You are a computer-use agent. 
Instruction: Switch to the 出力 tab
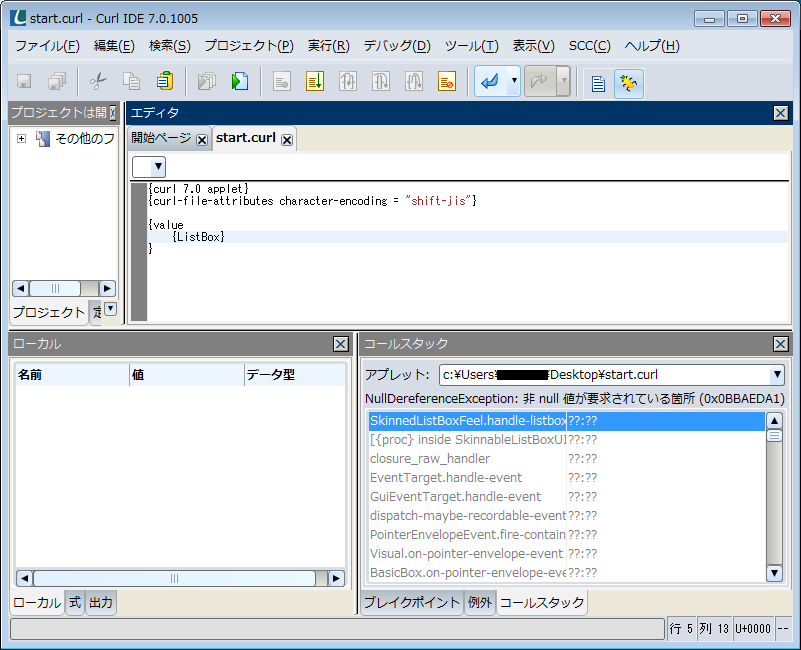tap(101, 602)
